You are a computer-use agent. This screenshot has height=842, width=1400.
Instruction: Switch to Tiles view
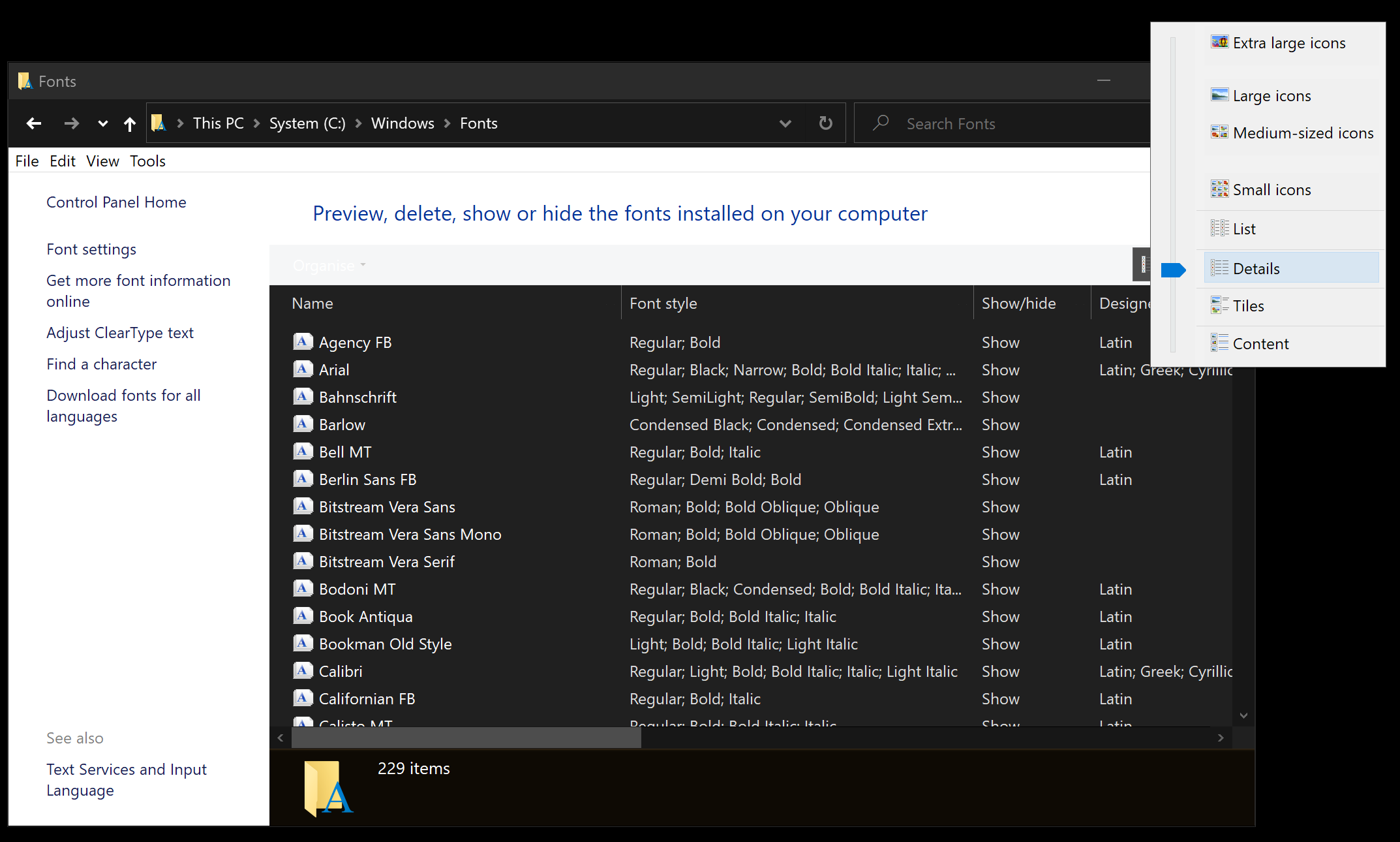tap(1247, 306)
